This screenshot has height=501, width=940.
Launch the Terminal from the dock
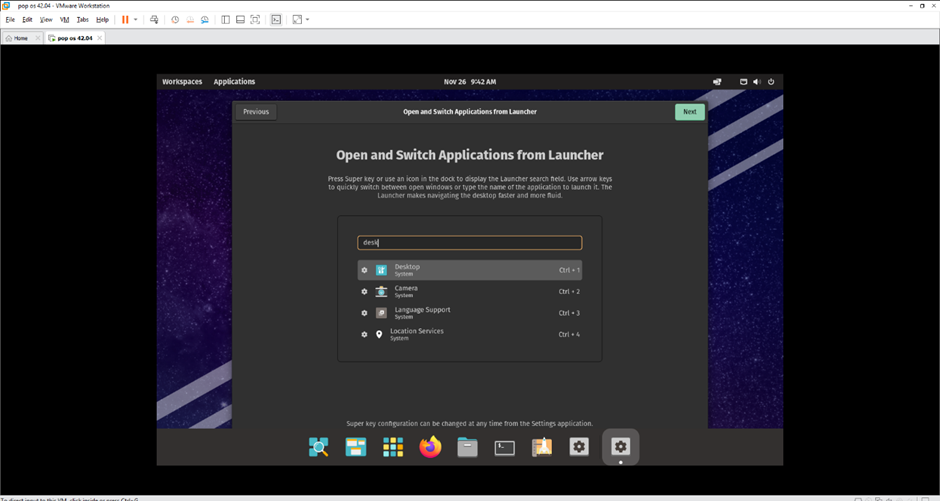(505, 447)
